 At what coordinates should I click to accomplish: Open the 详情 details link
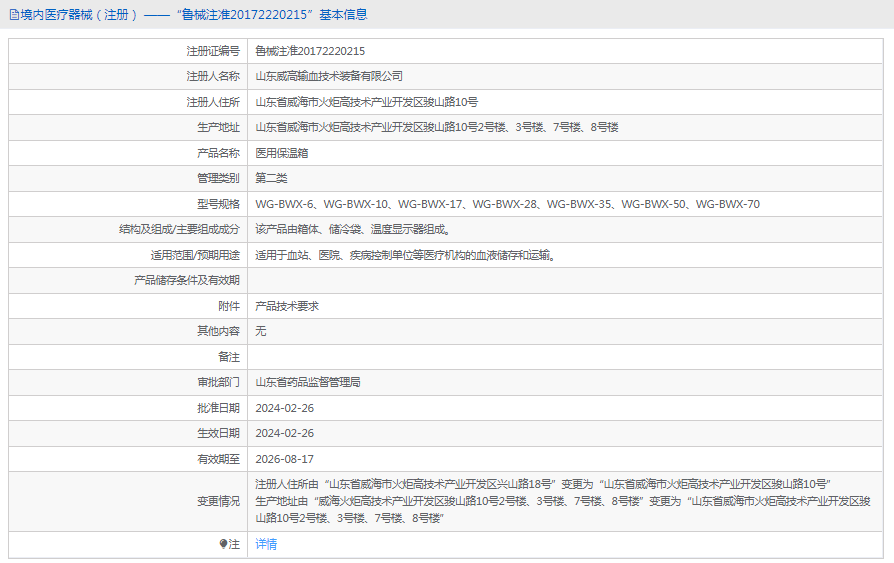point(266,544)
